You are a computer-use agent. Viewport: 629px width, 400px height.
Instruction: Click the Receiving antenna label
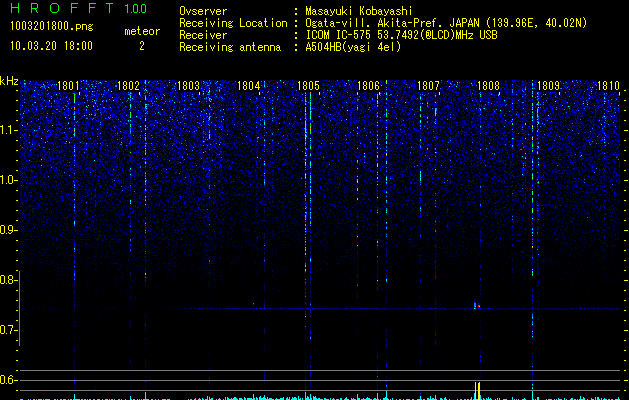pos(230,47)
